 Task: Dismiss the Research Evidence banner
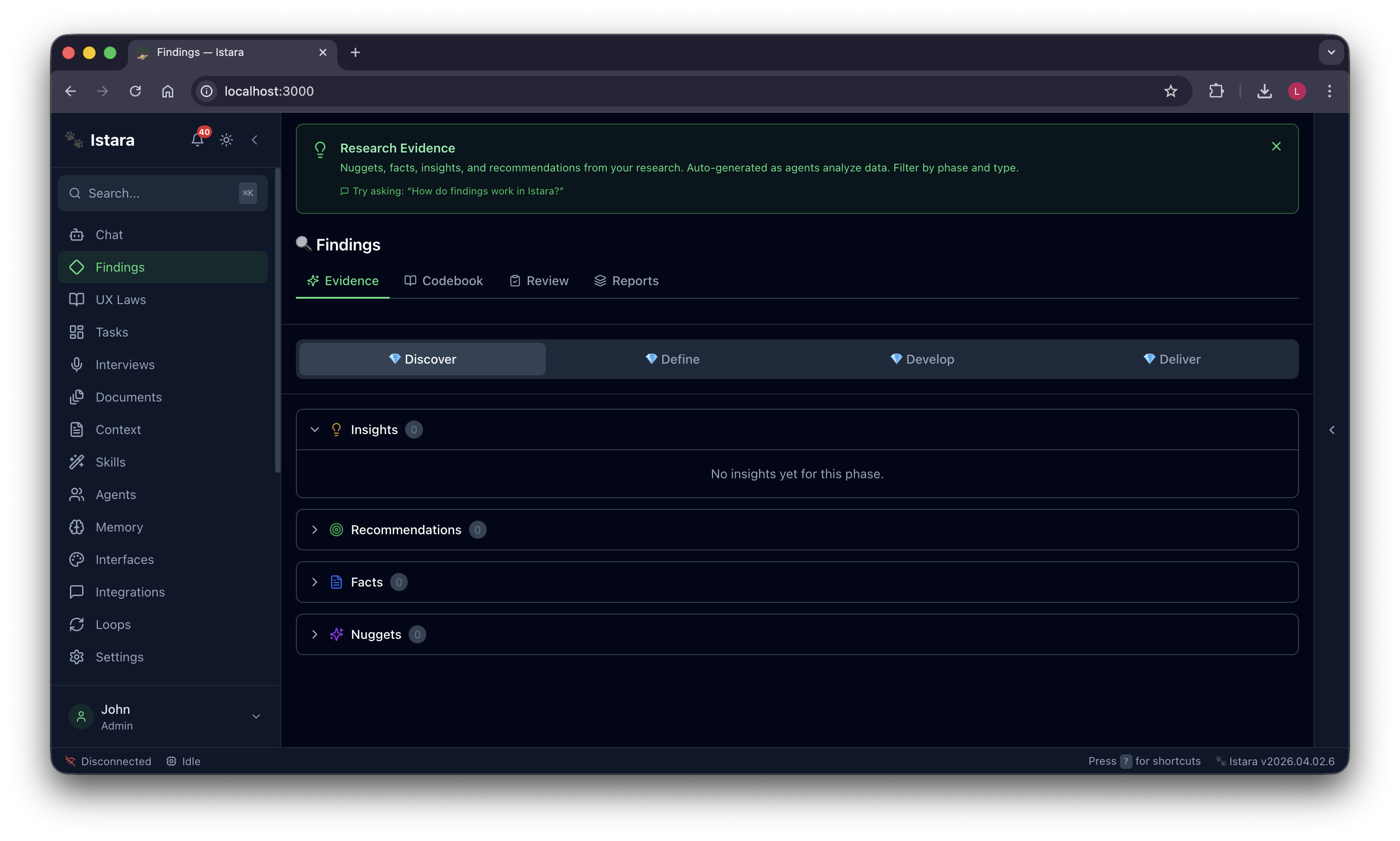tap(1276, 146)
